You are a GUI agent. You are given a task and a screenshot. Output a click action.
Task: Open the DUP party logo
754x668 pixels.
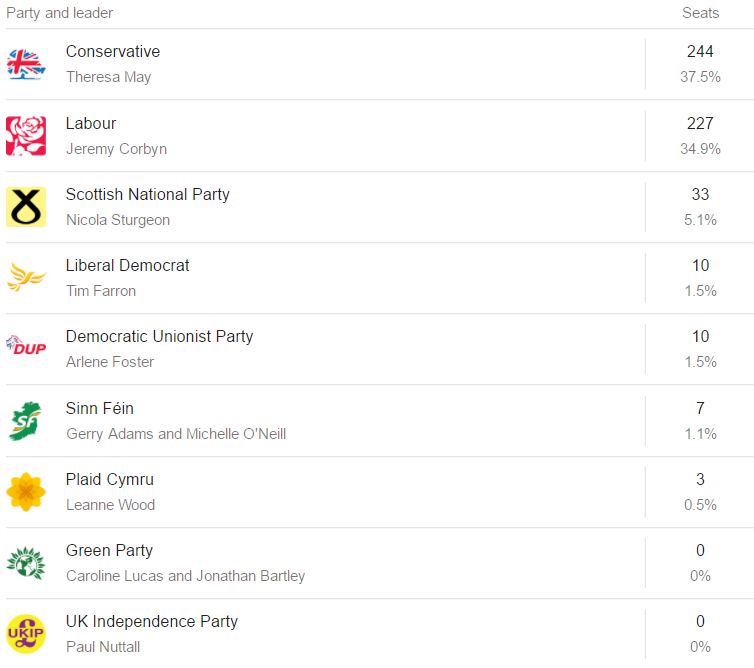pos(26,345)
